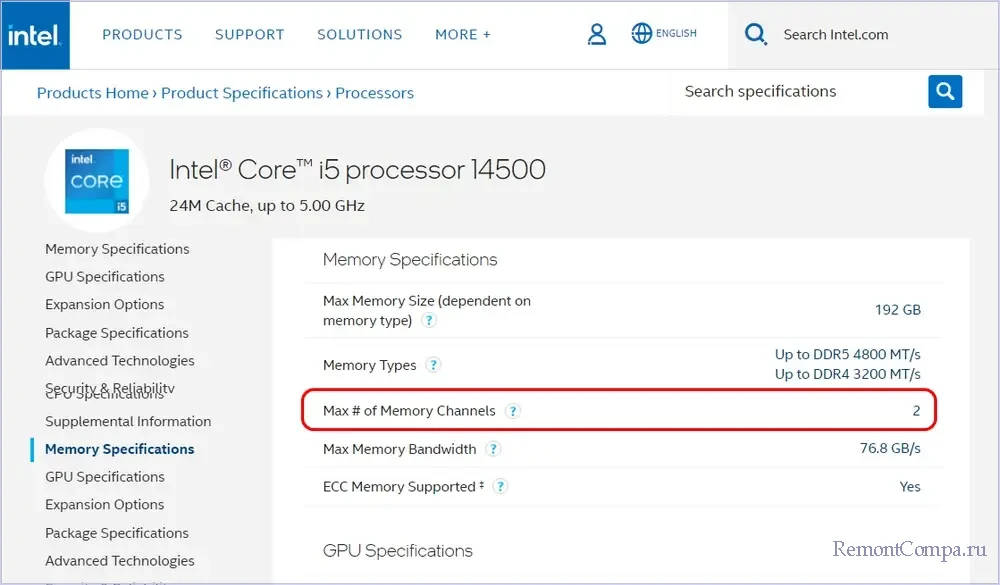Open the user account profile icon
The height and width of the screenshot is (585, 1000).
(597, 34)
